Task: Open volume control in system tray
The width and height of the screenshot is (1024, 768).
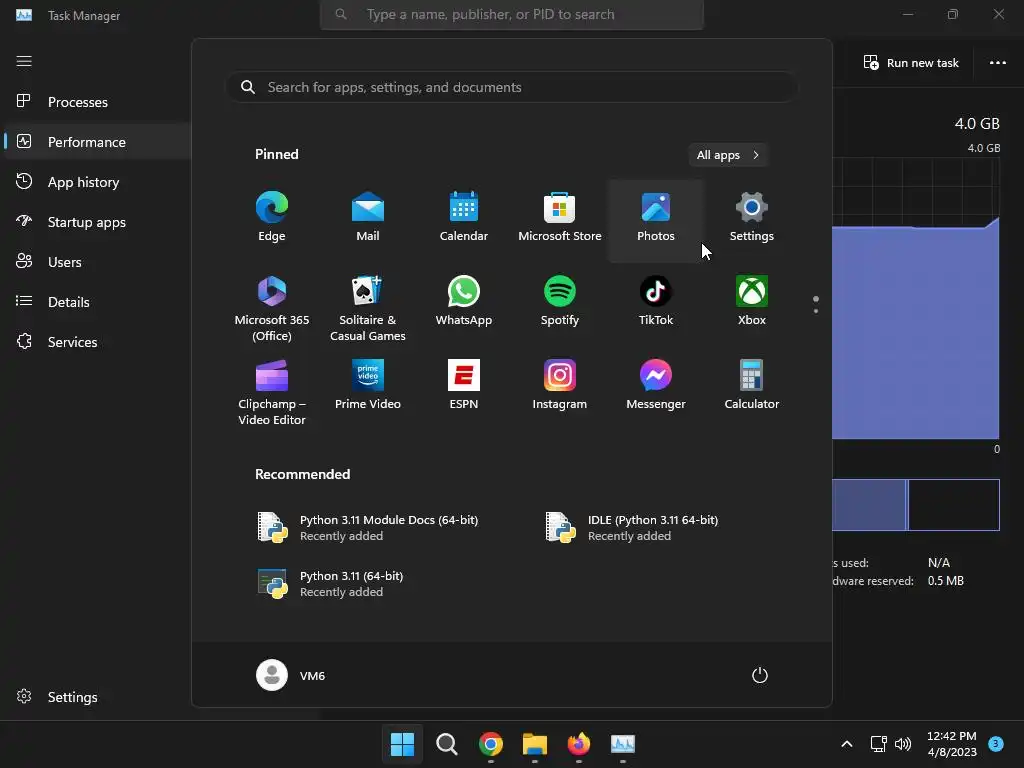Action: [x=903, y=744]
